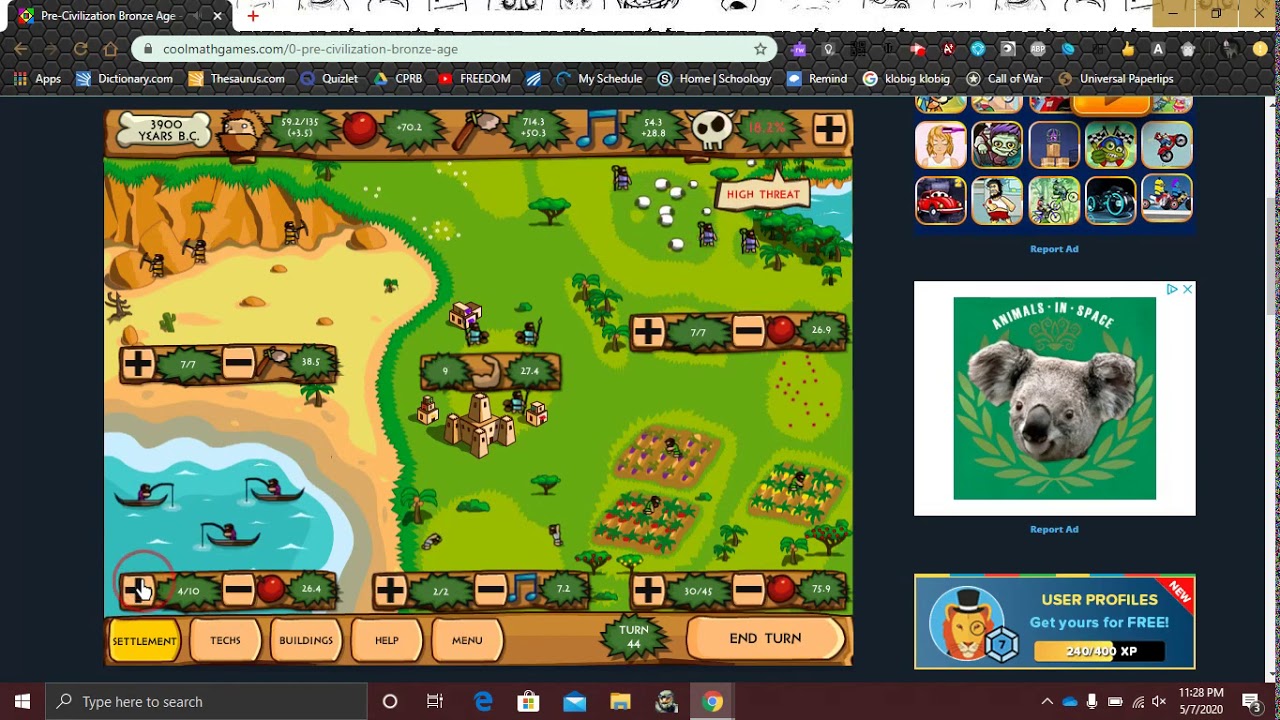1280x720 pixels.
Task: Click the caveman population icon in the top bar
Action: 238,132
